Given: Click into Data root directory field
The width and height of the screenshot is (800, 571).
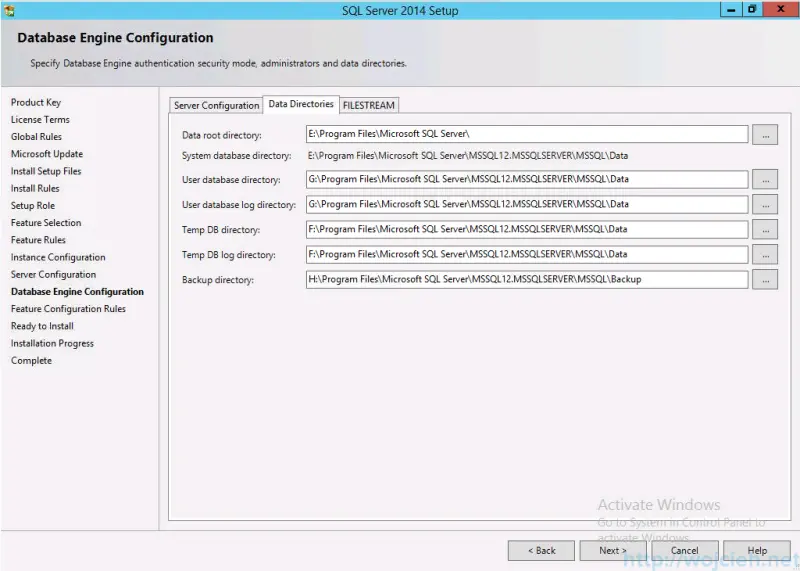Looking at the screenshot, I should [x=527, y=134].
